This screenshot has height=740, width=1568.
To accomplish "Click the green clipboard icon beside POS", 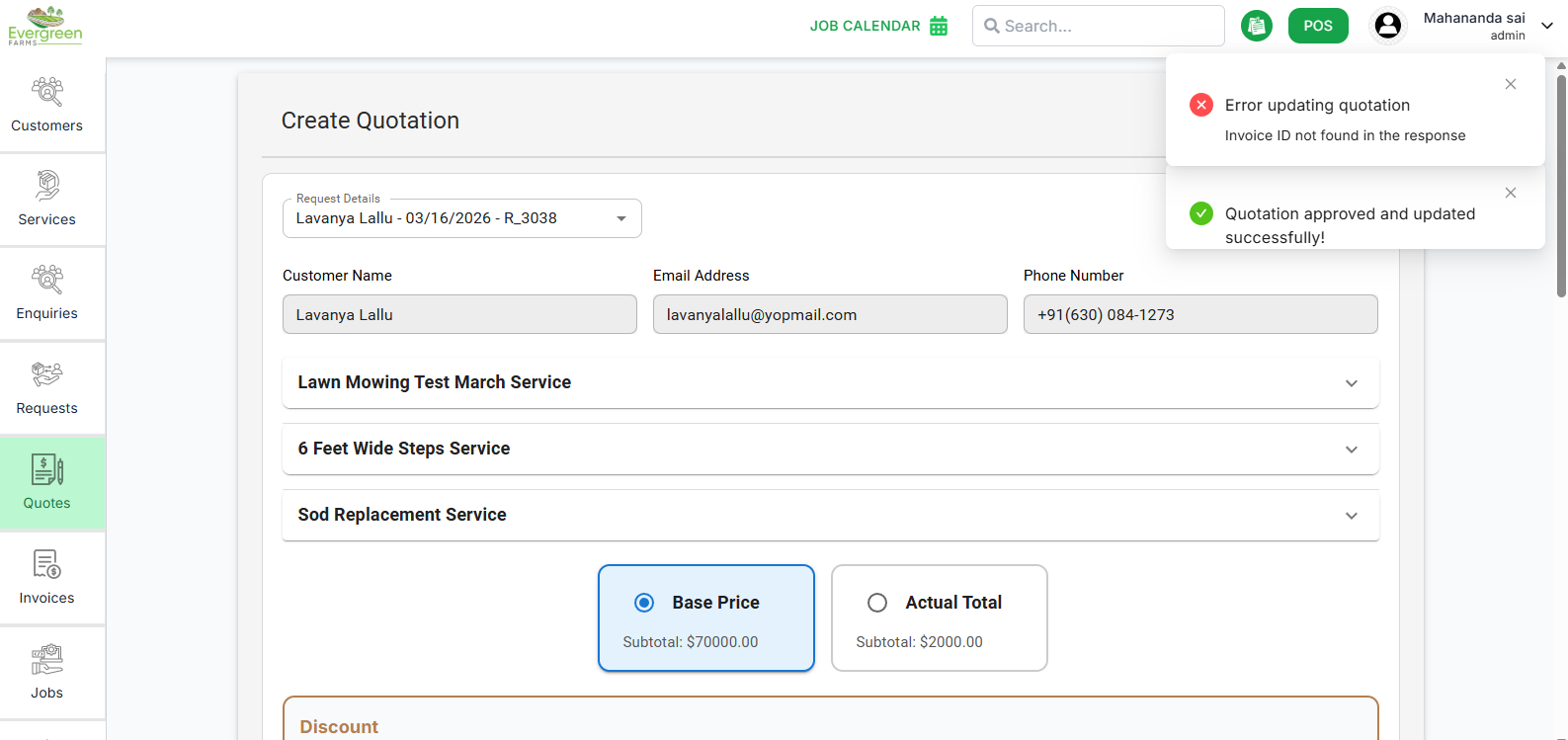I will click(1256, 26).
